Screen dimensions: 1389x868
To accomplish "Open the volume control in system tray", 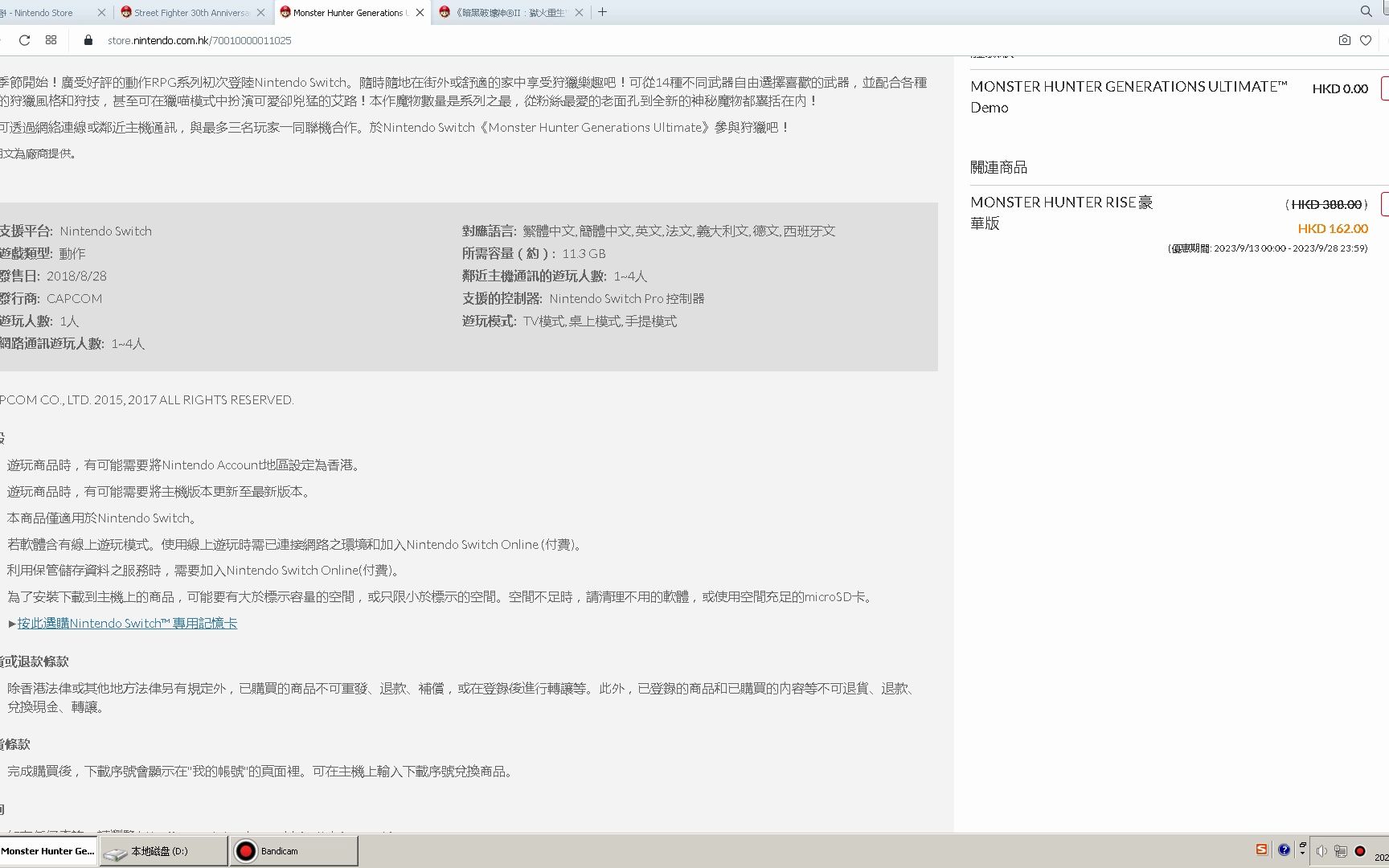I will [1321, 850].
